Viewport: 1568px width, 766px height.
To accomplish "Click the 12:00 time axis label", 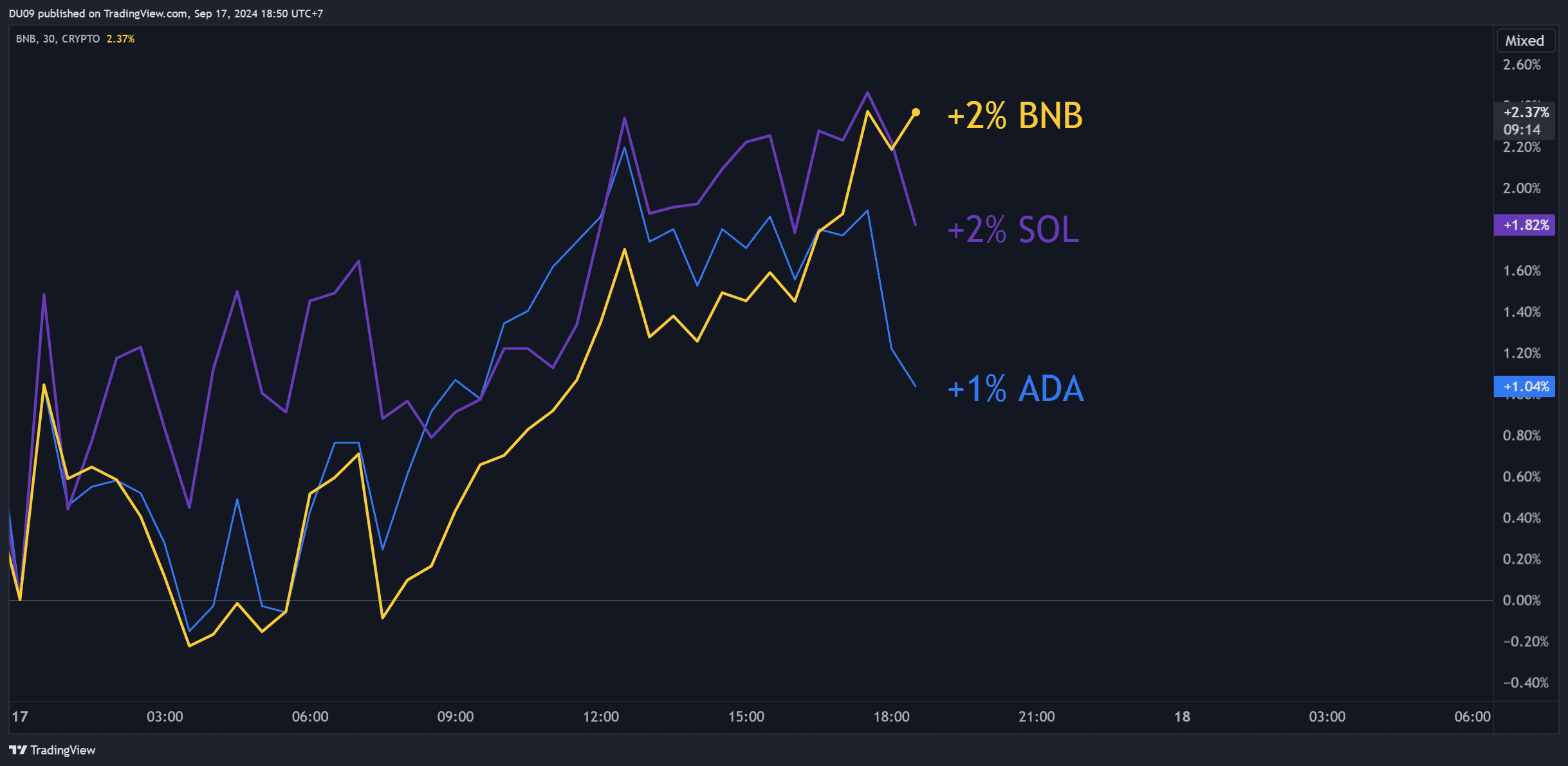I will click(x=601, y=716).
